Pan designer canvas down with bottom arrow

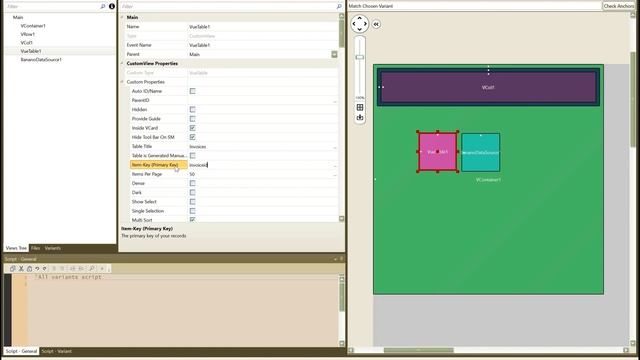(x=360, y=29)
